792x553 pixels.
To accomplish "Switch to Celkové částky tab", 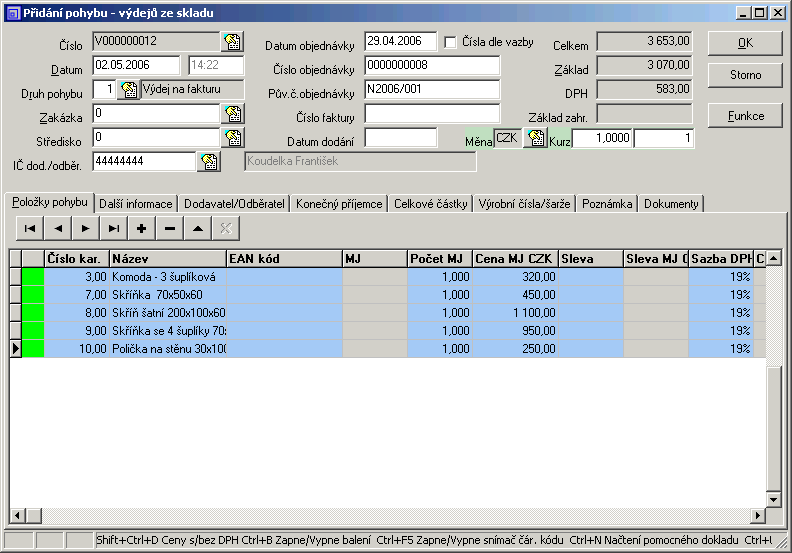I will pos(430,204).
